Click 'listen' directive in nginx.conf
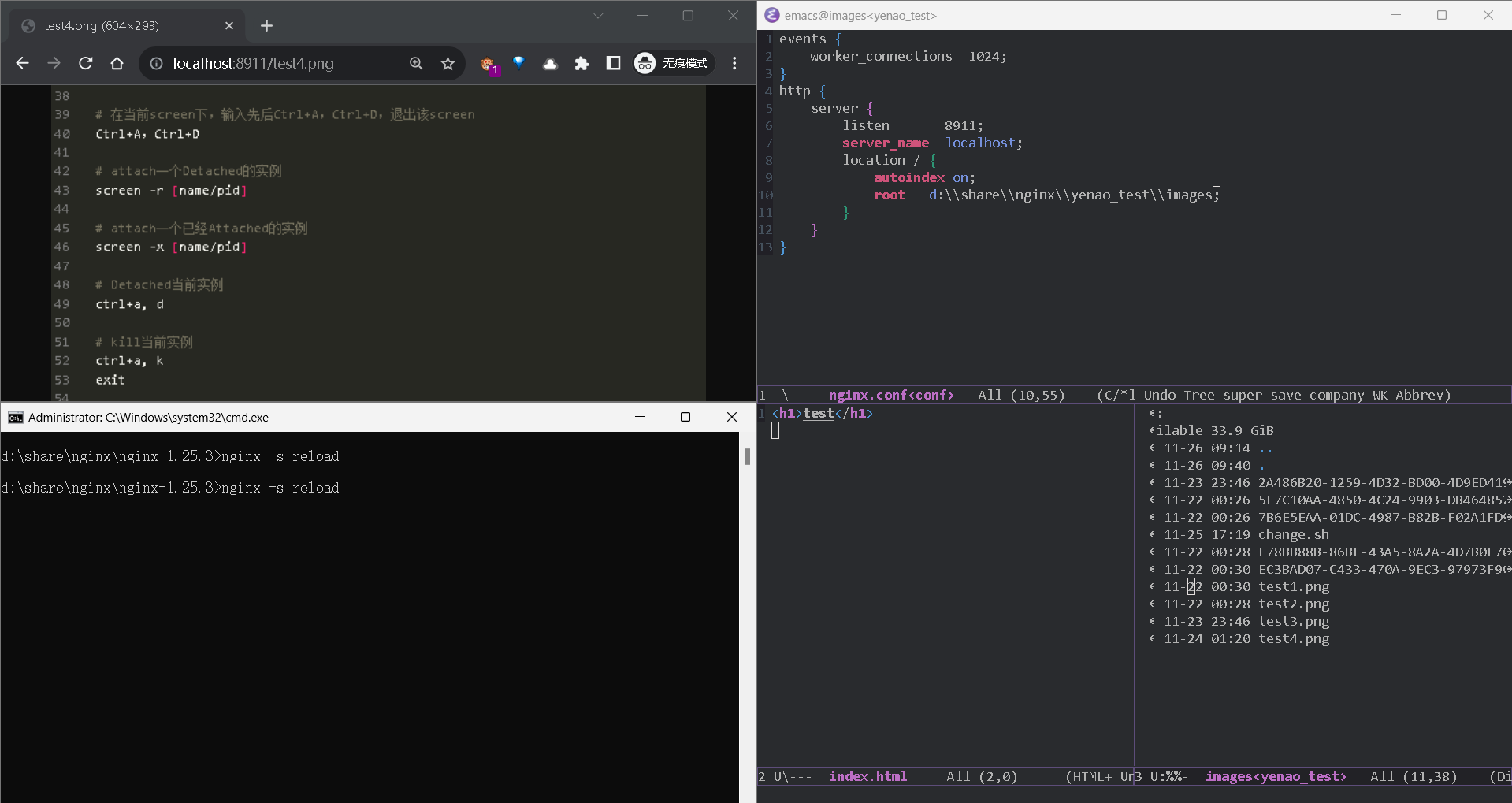This screenshot has height=803, width=1512. coord(866,125)
